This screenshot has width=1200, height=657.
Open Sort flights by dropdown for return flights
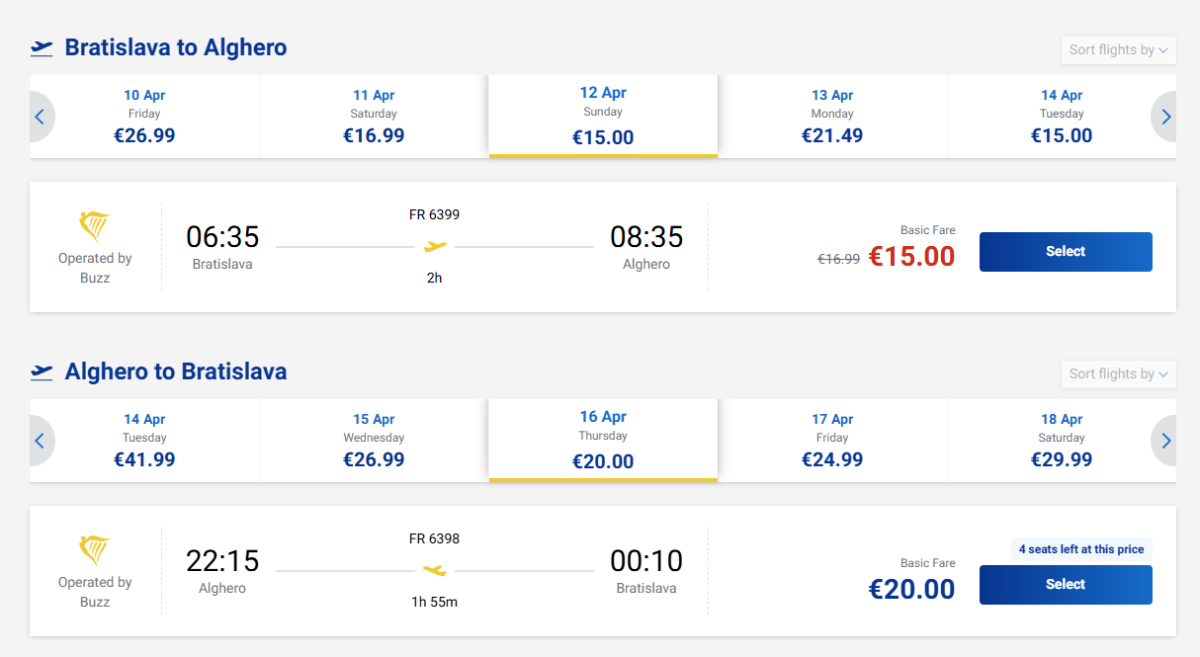[1117, 374]
